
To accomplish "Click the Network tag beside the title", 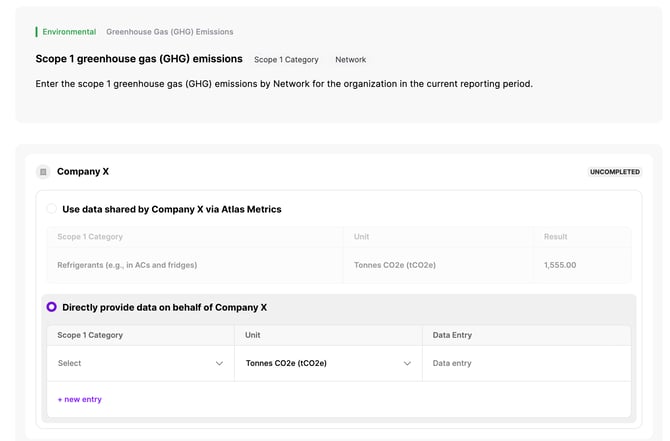I will [x=350, y=60].
